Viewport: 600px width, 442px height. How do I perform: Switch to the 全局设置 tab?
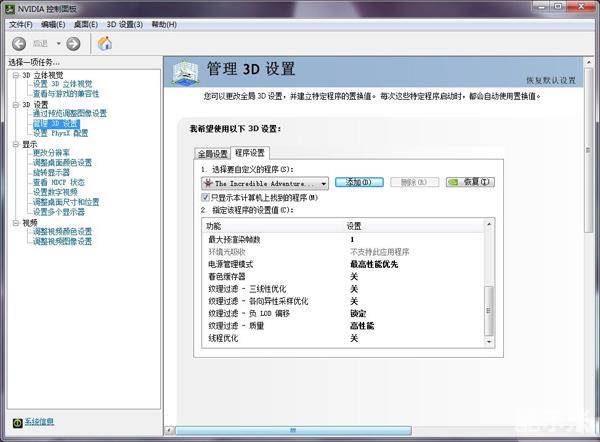click(212, 153)
